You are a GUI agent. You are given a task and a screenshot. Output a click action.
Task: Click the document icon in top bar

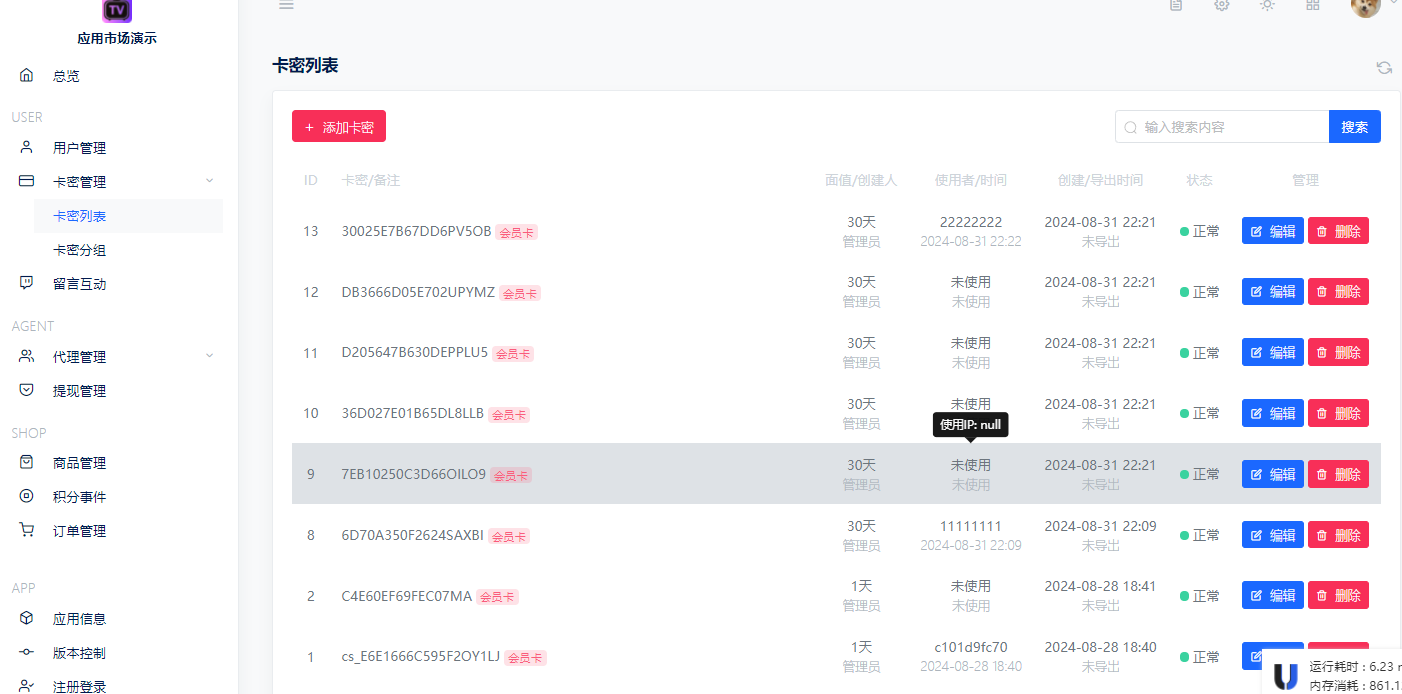[x=1176, y=5]
